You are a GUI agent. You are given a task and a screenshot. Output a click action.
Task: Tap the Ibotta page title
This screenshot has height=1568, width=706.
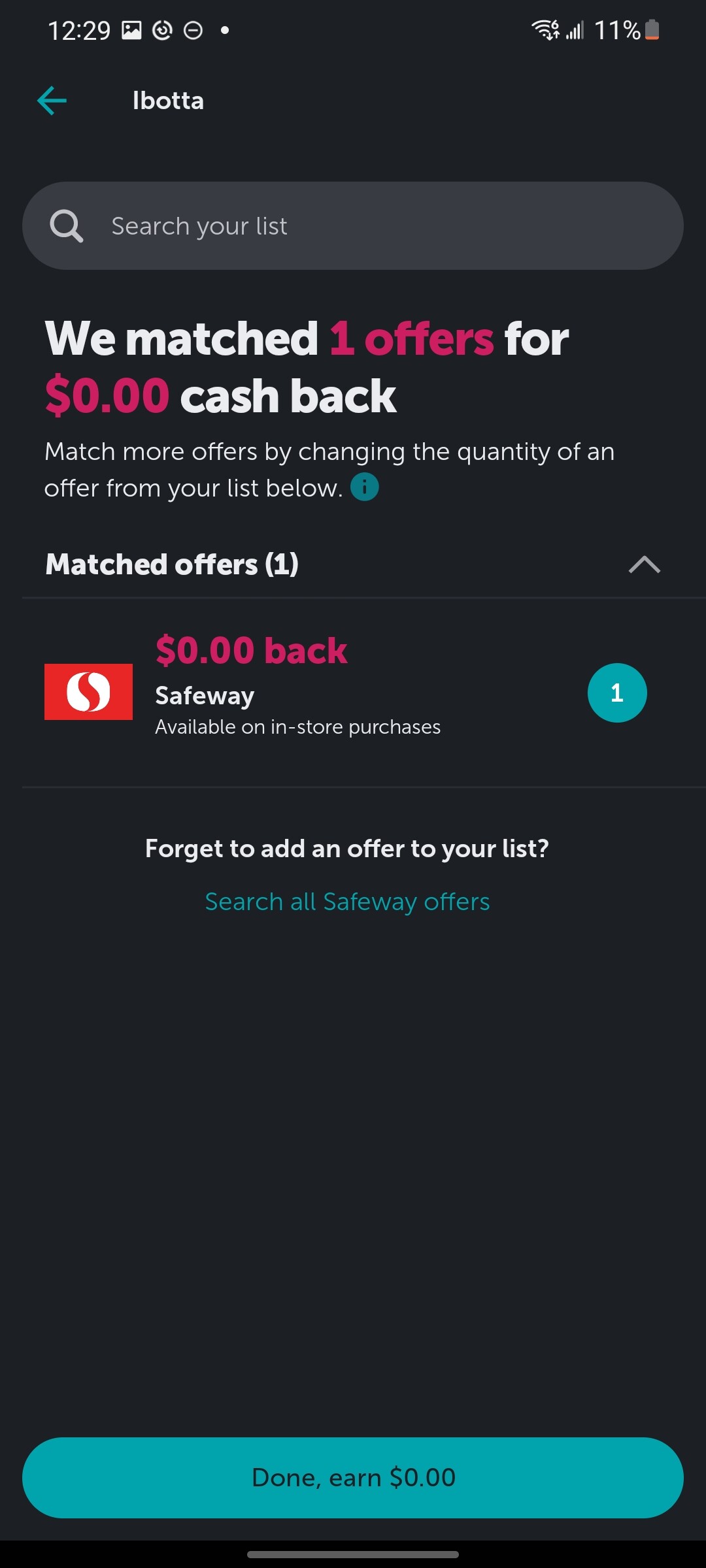(x=168, y=101)
